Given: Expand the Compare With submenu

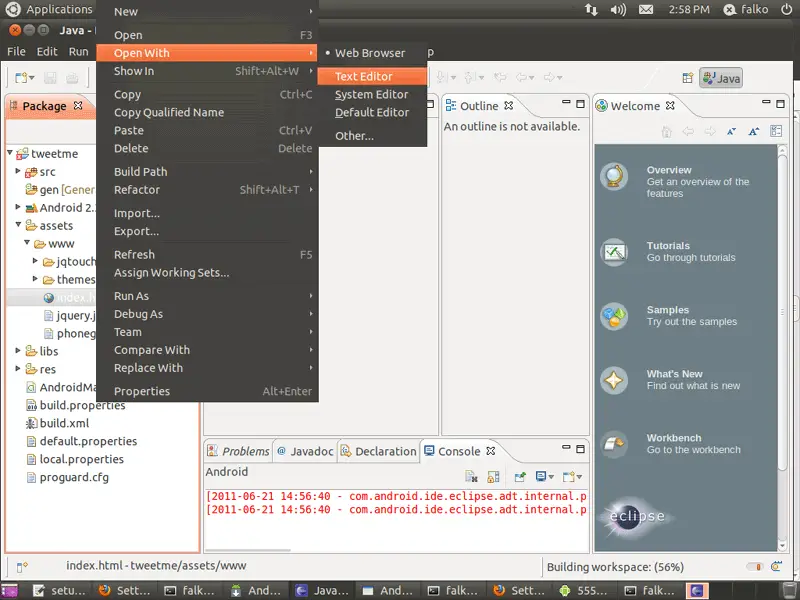Looking at the screenshot, I should pyautogui.click(x=207, y=350).
